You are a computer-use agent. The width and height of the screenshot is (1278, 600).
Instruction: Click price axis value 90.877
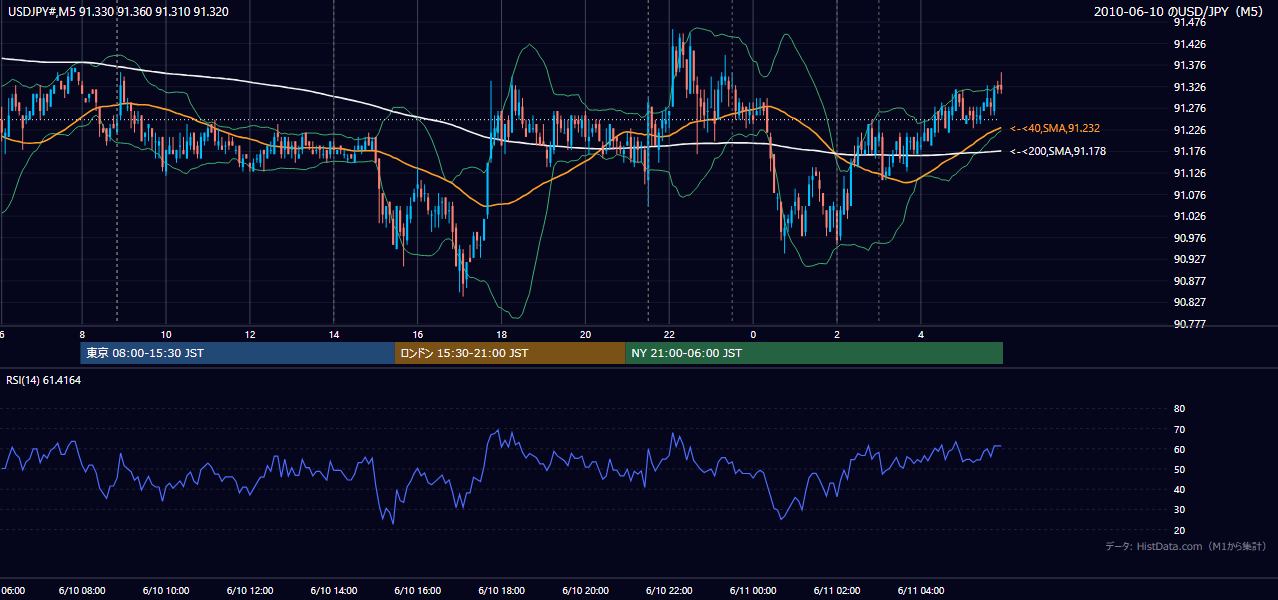point(1189,281)
